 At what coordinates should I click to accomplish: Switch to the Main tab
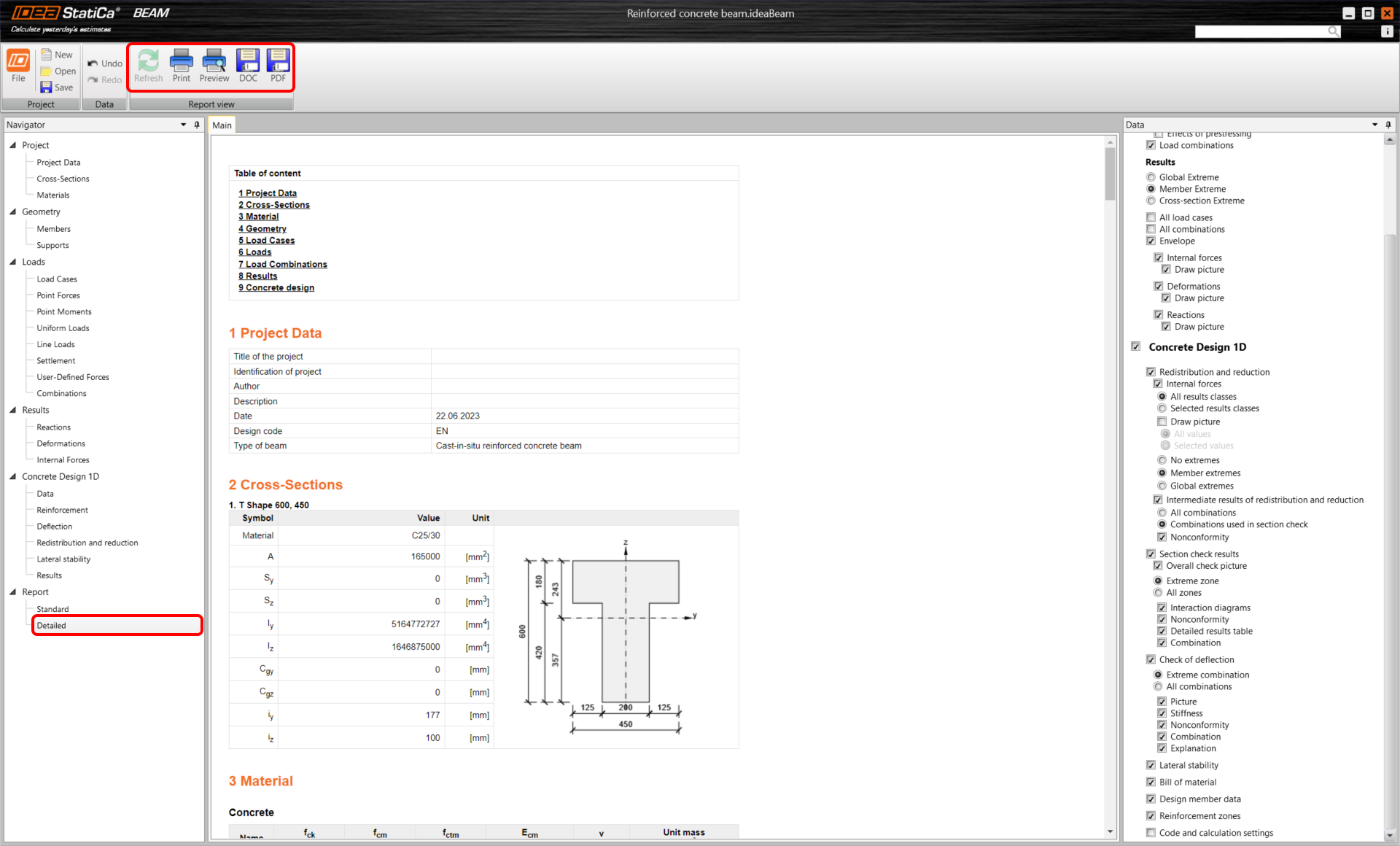tap(222, 125)
